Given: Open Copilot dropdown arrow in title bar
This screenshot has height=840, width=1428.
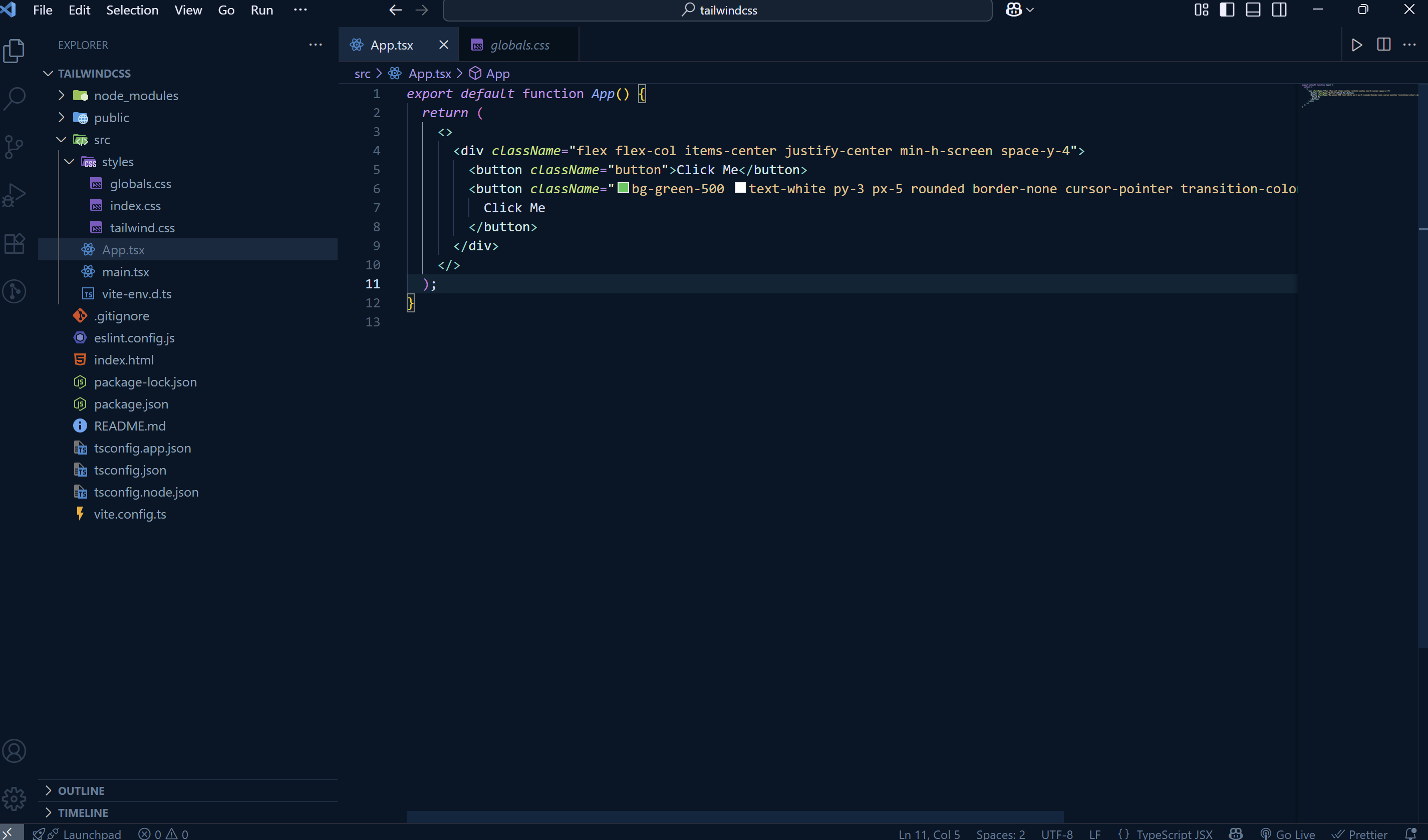Looking at the screenshot, I should [1030, 10].
